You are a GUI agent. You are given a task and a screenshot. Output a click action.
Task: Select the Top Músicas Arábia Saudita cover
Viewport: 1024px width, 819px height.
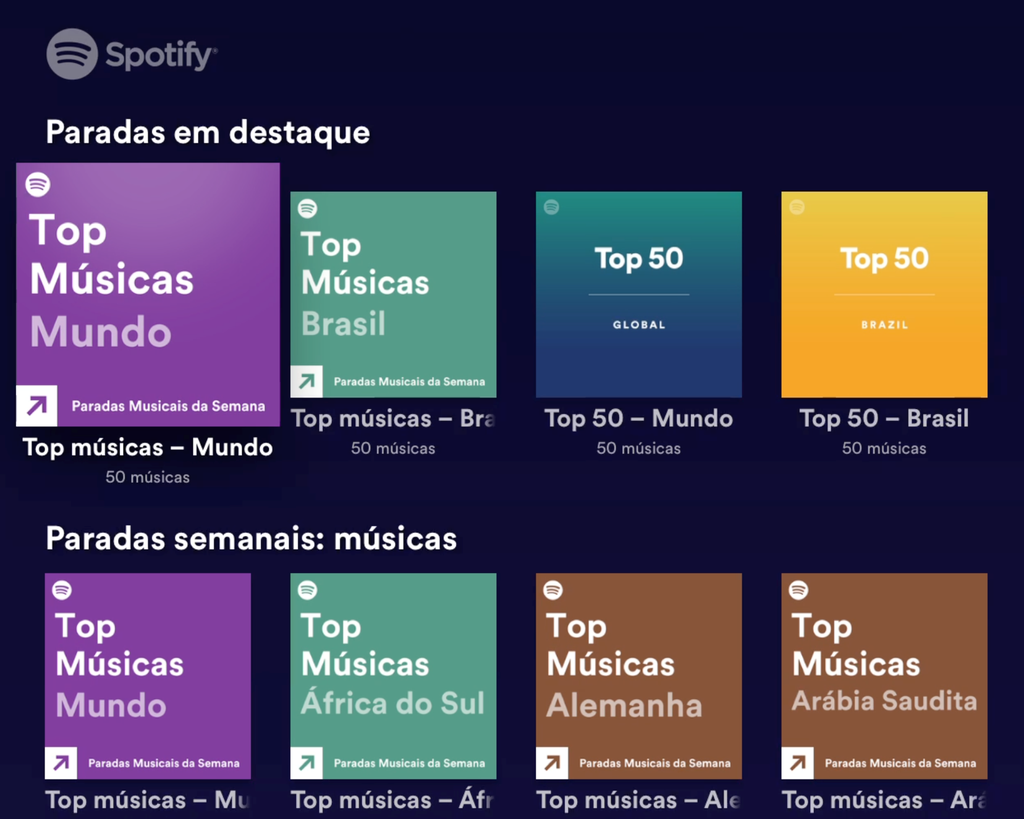point(884,676)
